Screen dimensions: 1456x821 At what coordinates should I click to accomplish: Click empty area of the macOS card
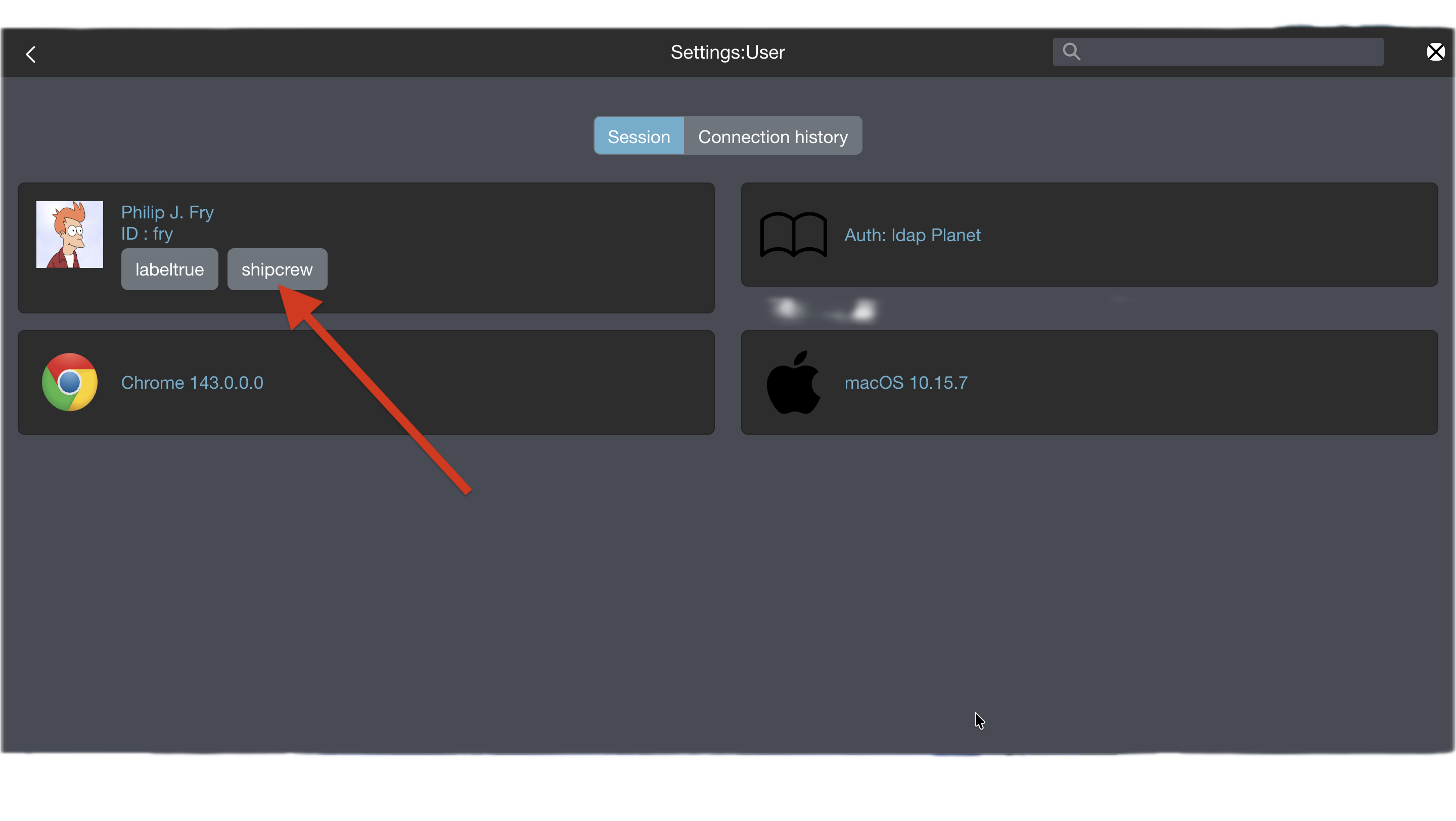pyautogui.click(x=1187, y=383)
